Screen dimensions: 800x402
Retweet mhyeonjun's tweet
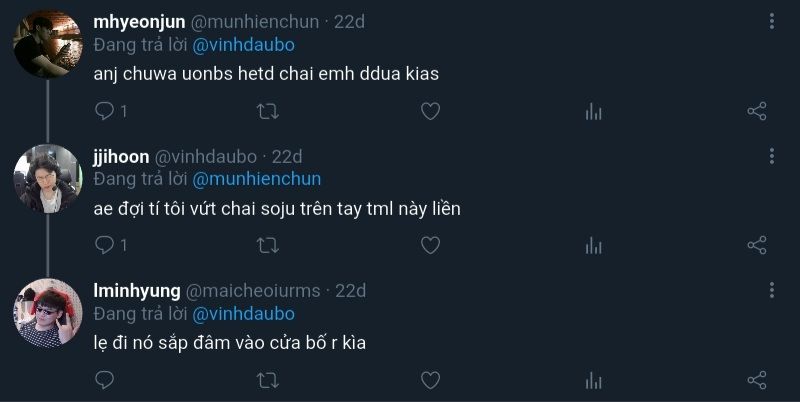tap(268, 111)
